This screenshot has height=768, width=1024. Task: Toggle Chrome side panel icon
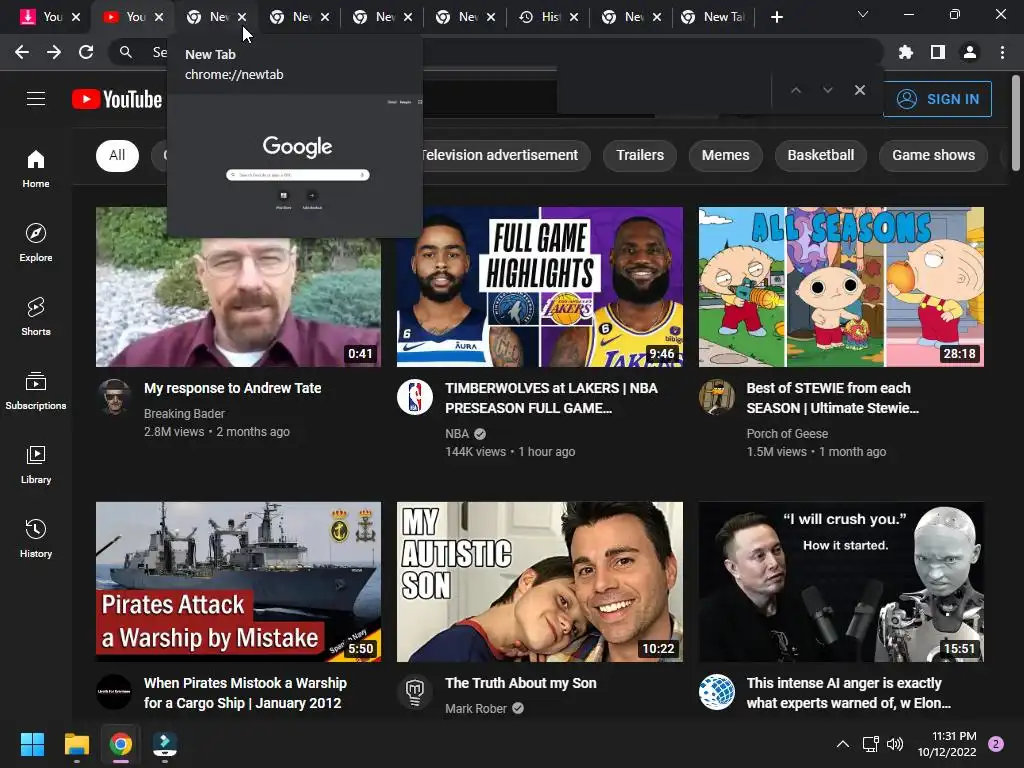[x=938, y=52]
